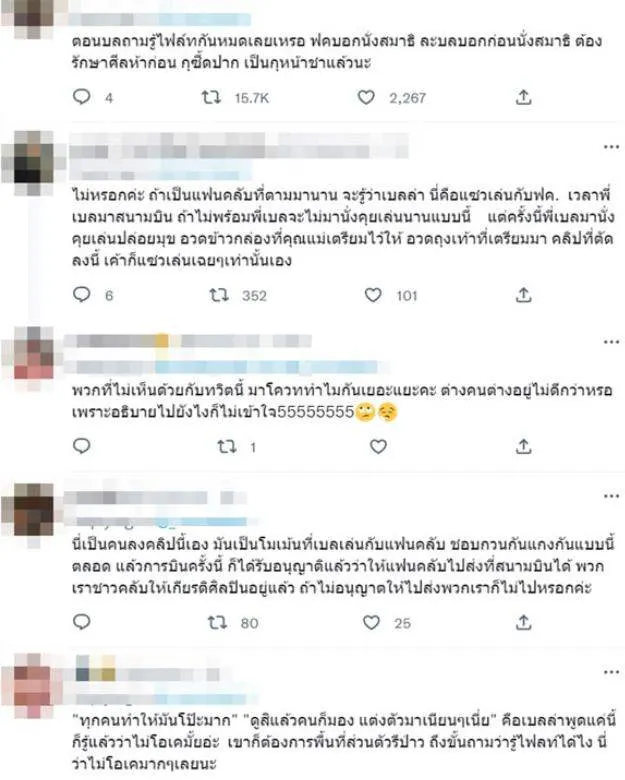The height and width of the screenshot is (780, 625).
Task: Retweet the post with 80 retweets
Action: pos(217,622)
